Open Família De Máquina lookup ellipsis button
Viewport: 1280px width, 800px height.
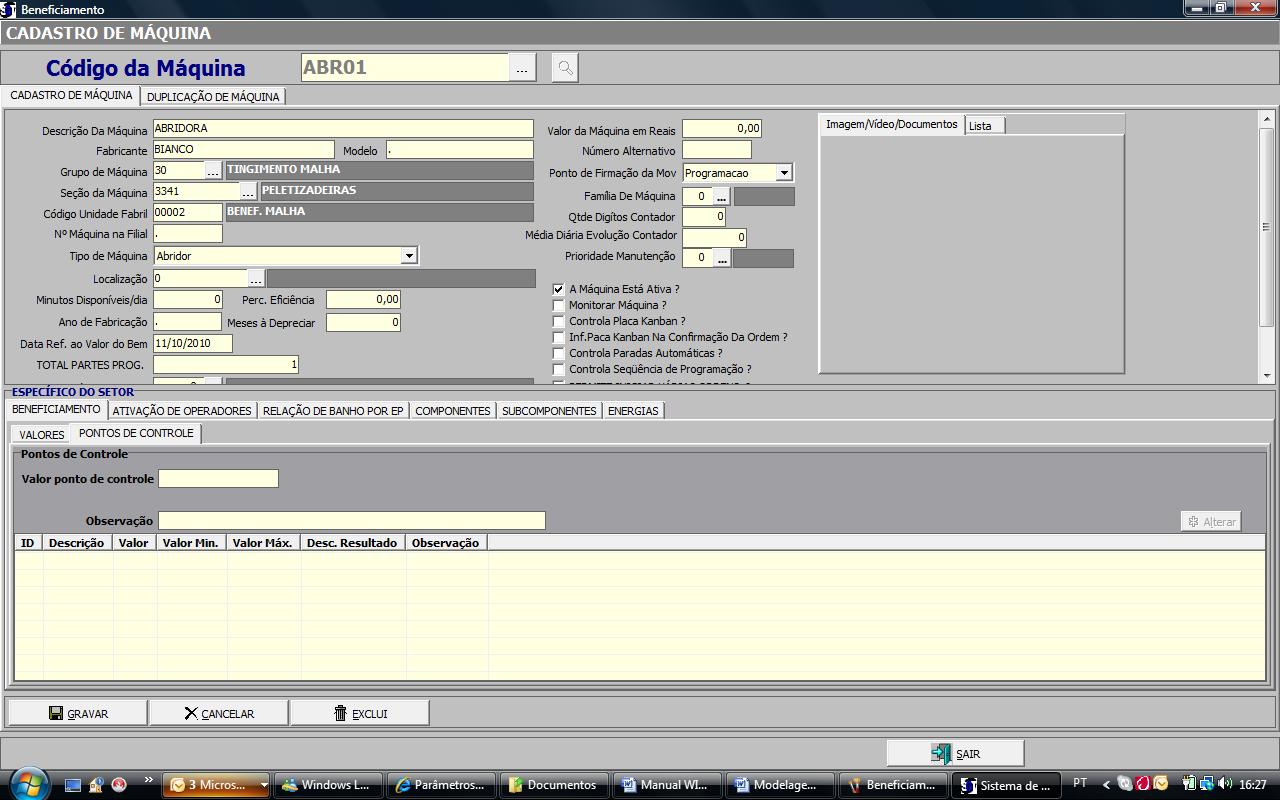click(721, 197)
